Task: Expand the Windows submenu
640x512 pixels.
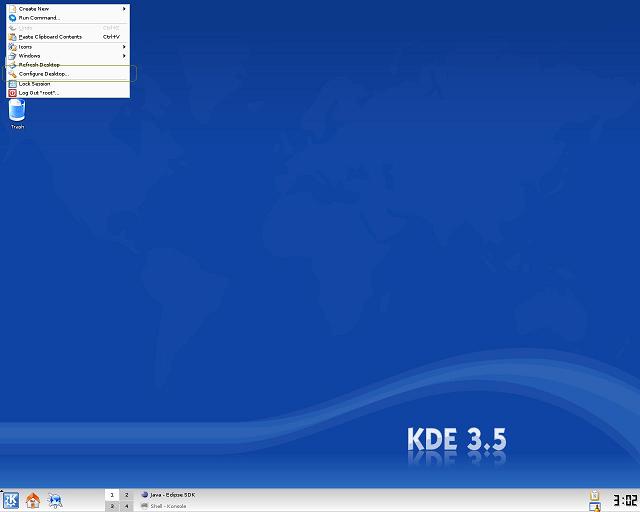Action: tap(68, 56)
